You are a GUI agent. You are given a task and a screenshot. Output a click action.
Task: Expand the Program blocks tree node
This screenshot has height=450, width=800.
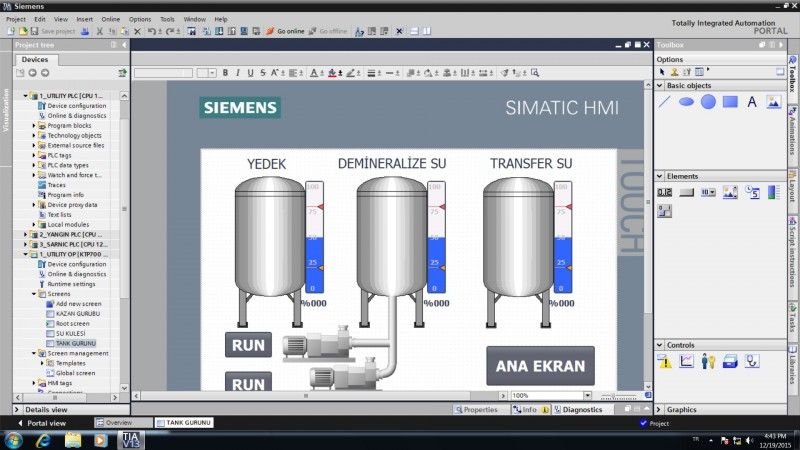[34, 126]
